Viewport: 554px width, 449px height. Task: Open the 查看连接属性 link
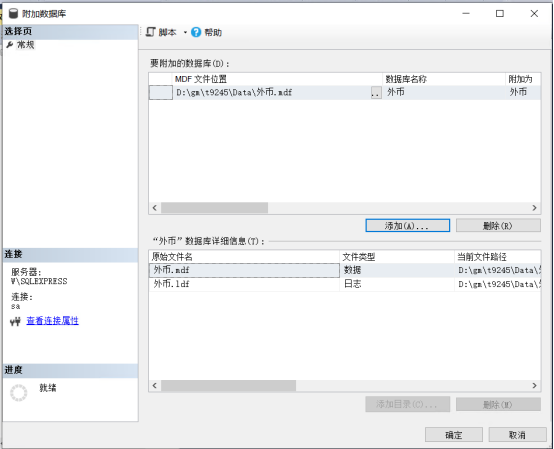pyautogui.click(x=53, y=321)
